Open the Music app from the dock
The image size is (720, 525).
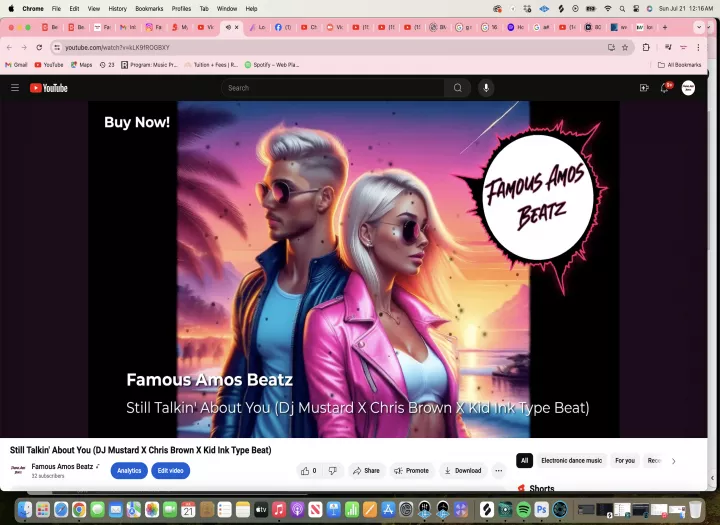(x=279, y=509)
